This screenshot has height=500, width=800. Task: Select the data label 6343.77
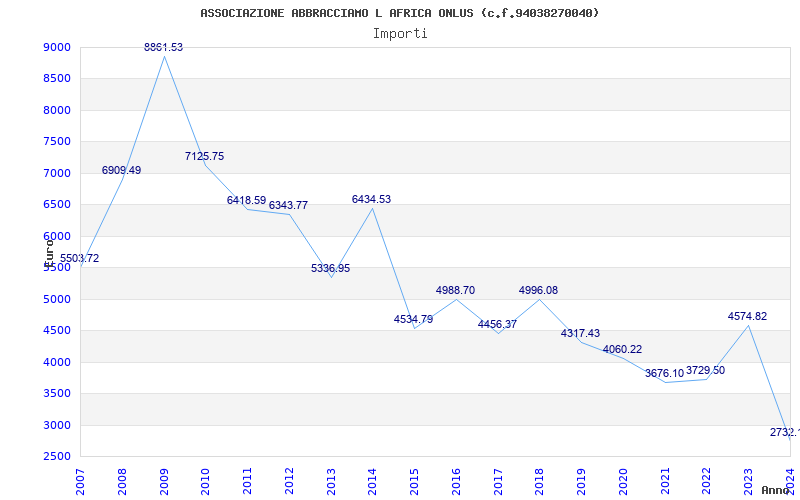click(x=288, y=206)
